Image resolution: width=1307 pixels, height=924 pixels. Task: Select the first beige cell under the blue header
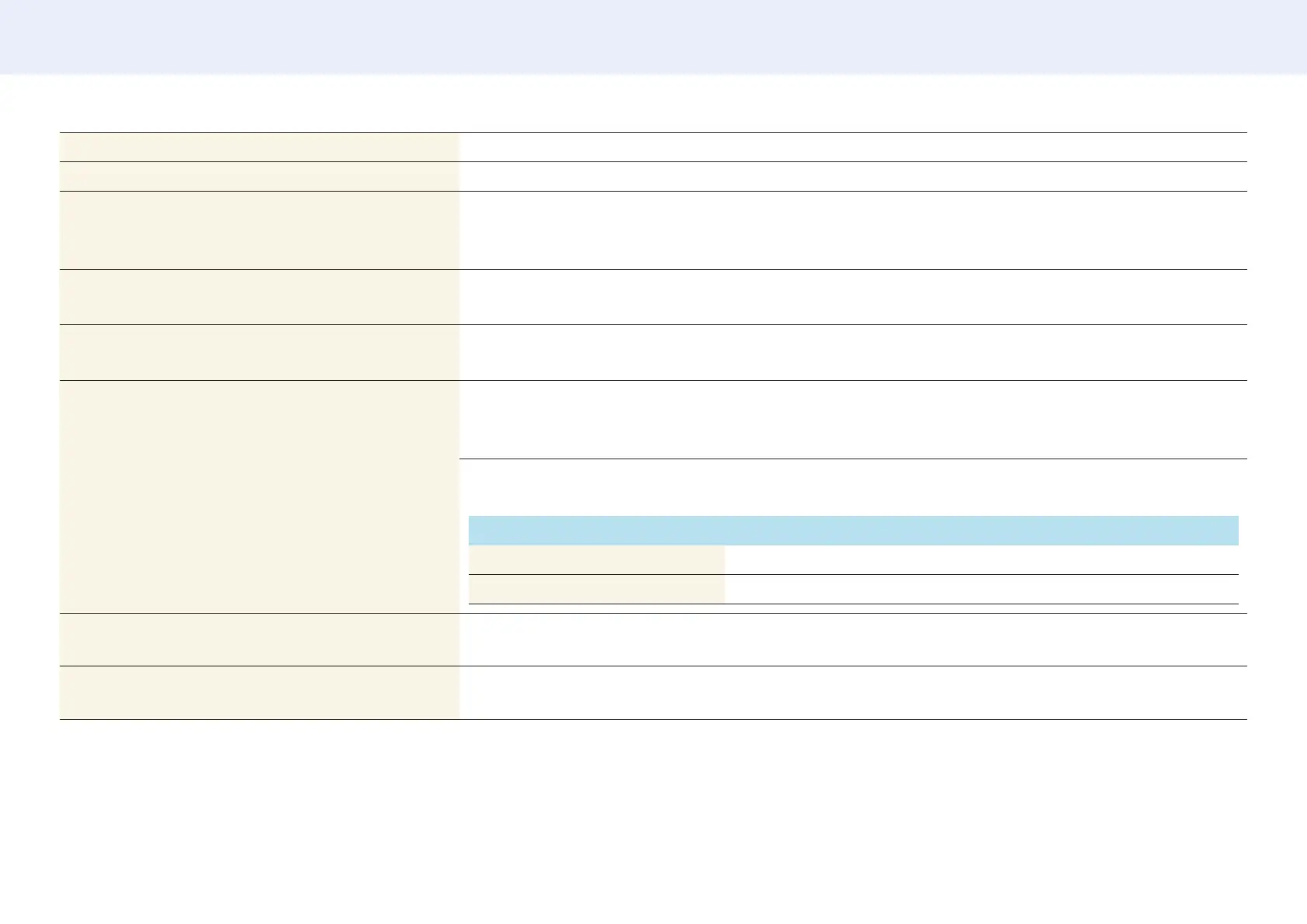[597, 560]
